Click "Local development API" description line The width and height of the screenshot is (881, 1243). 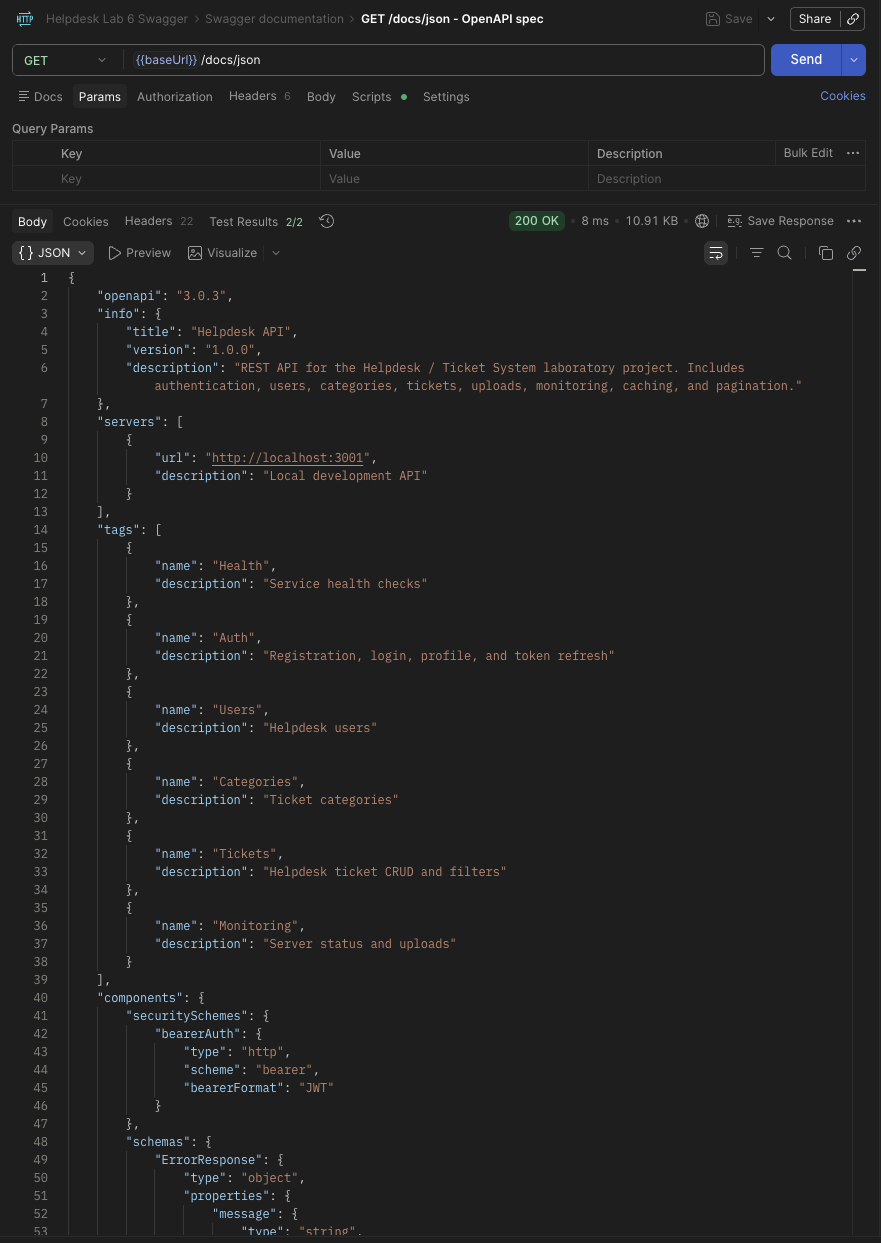pyautogui.click(x=291, y=476)
